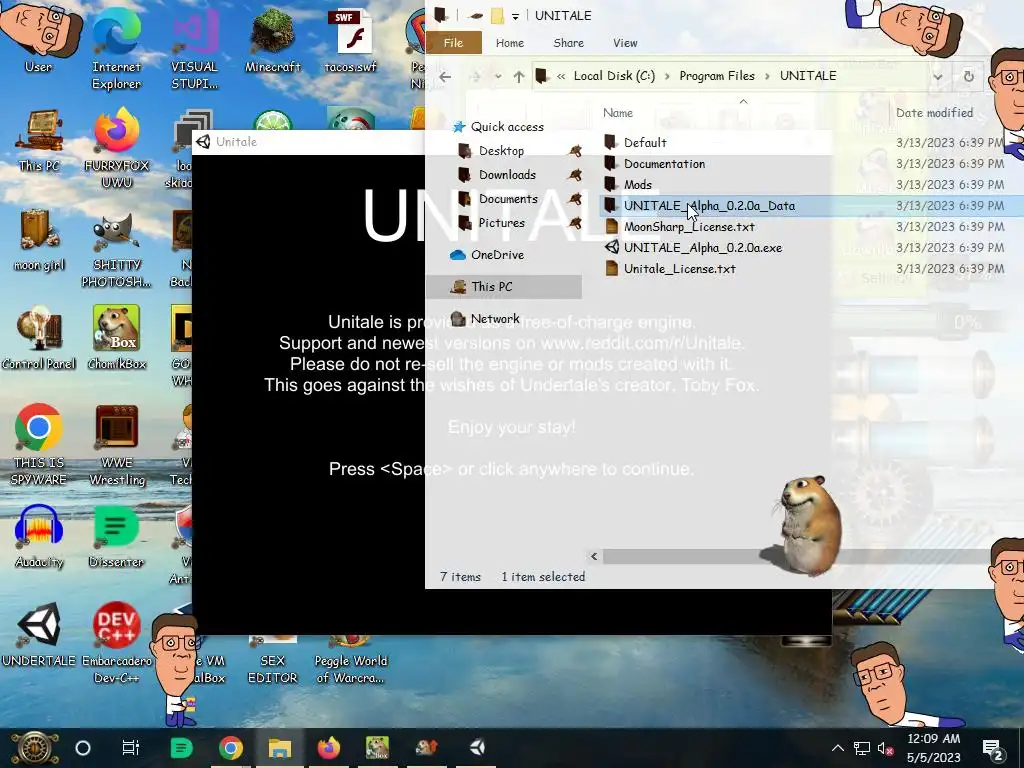Select UNITALE_Alpha_0.2.0a.exe file
Screen dimensions: 1024x768
click(703, 248)
